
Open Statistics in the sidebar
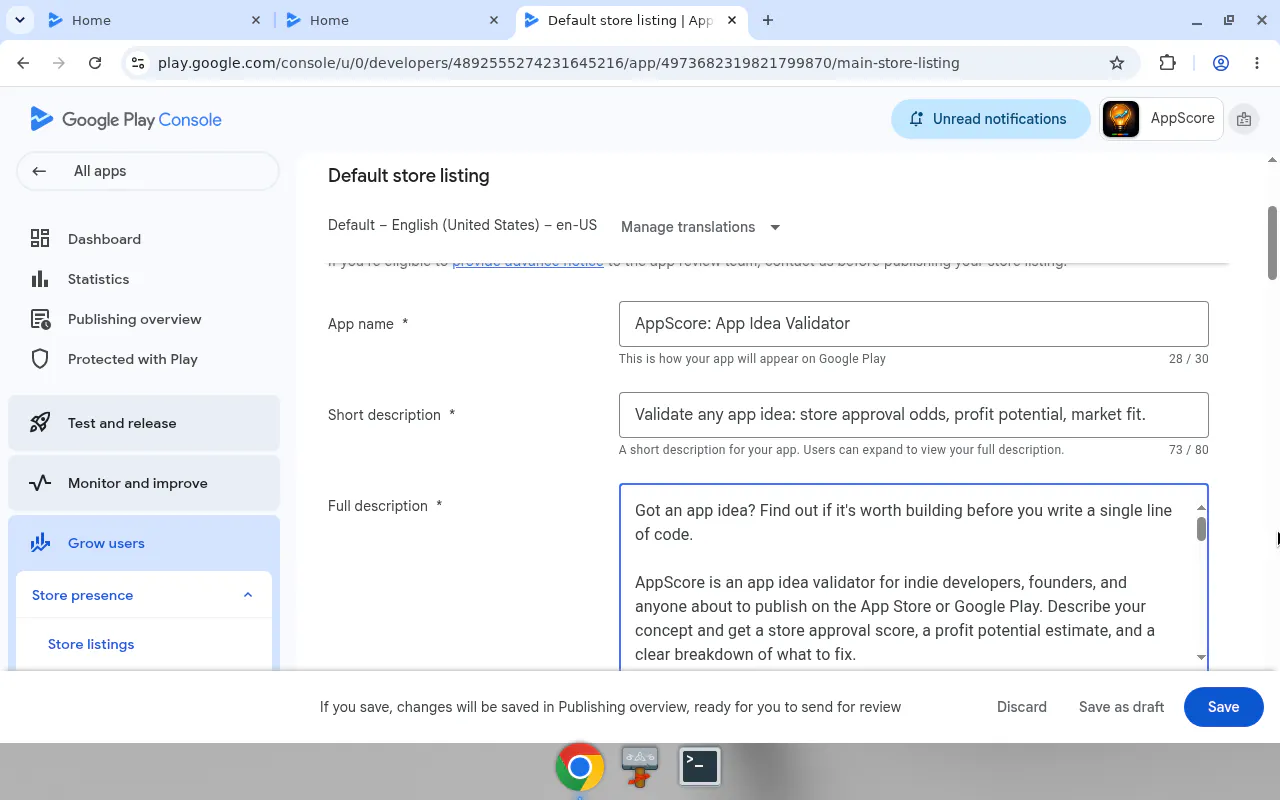[98, 279]
